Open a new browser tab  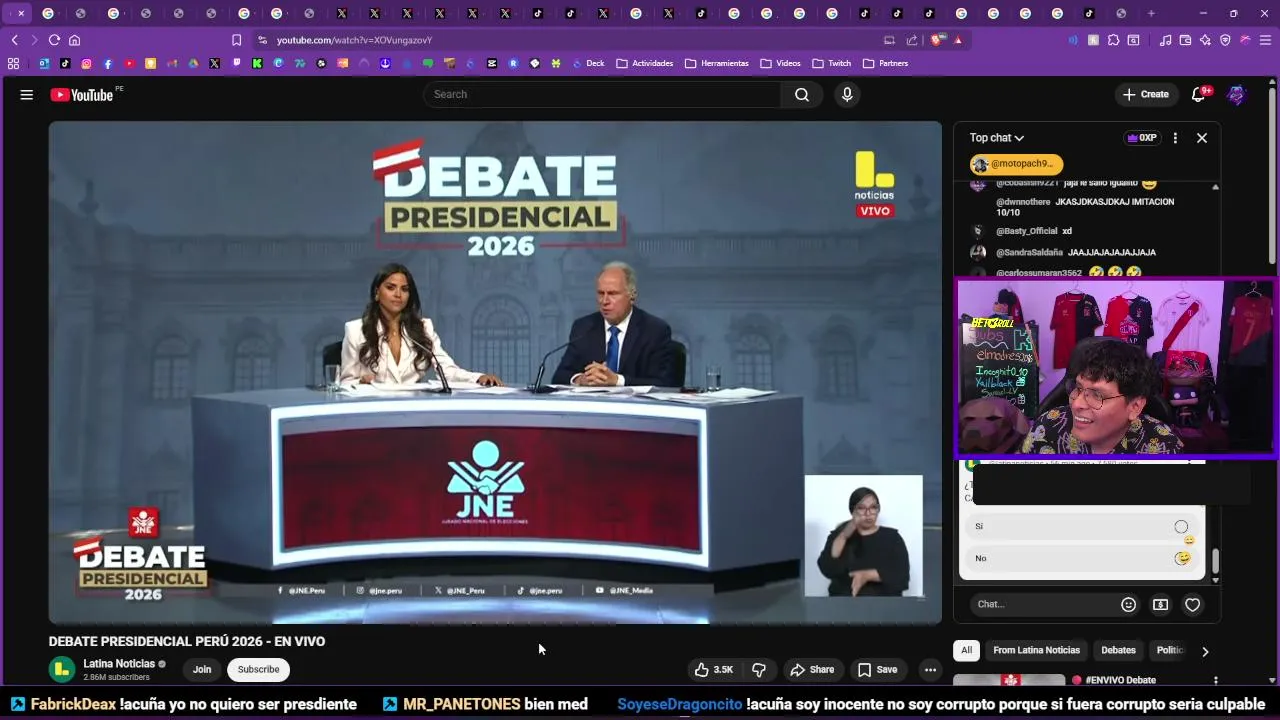(1151, 13)
